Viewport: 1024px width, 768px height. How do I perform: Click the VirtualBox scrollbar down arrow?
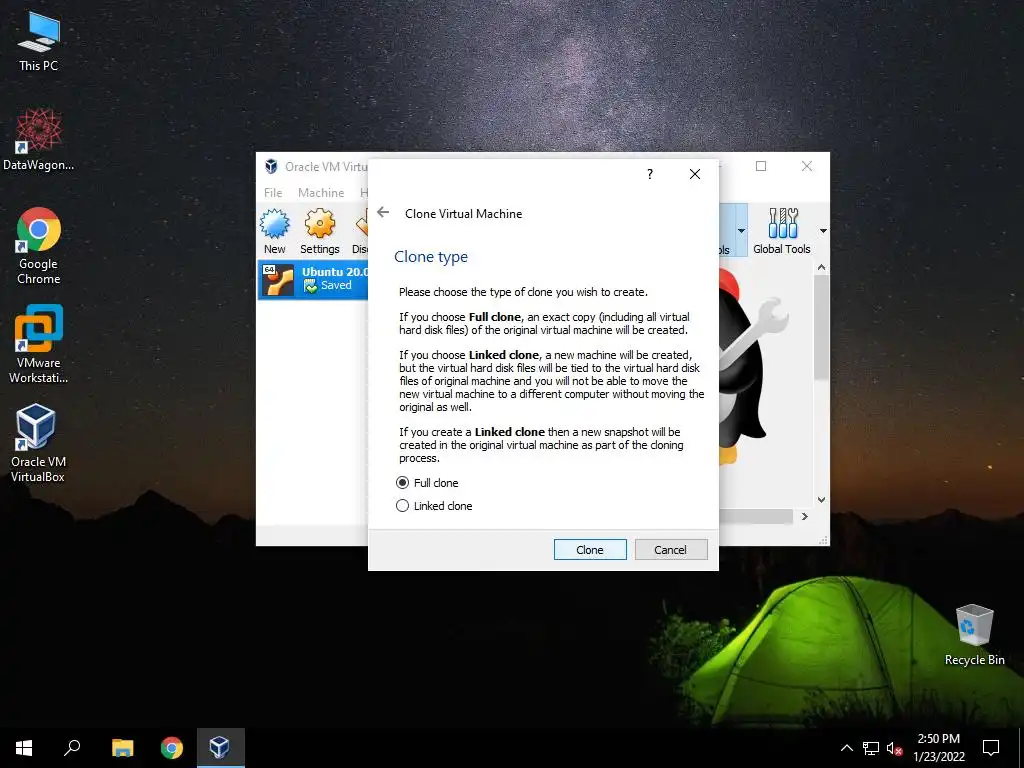tap(822, 500)
